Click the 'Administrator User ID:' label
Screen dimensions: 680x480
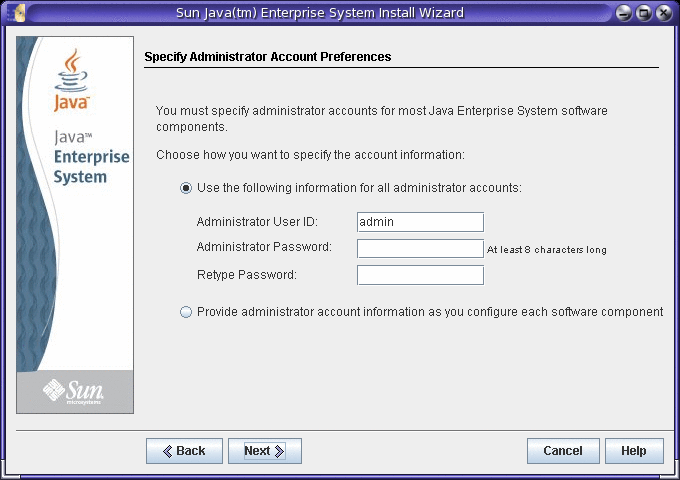pos(257,222)
